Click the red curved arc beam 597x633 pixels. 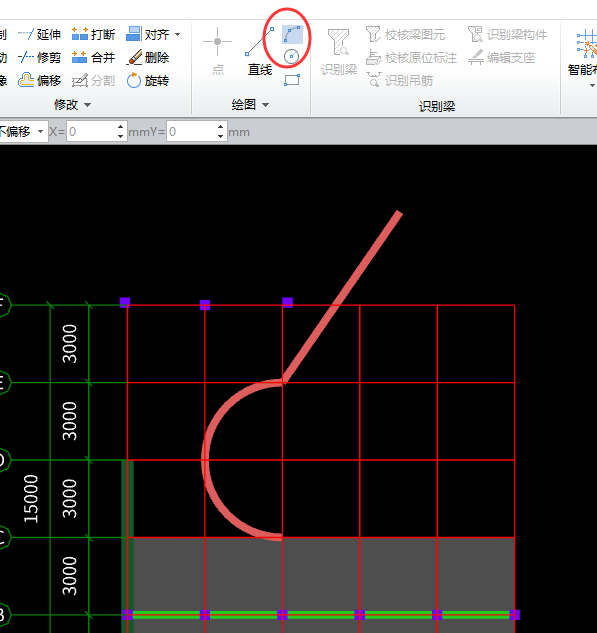[205, 459]
